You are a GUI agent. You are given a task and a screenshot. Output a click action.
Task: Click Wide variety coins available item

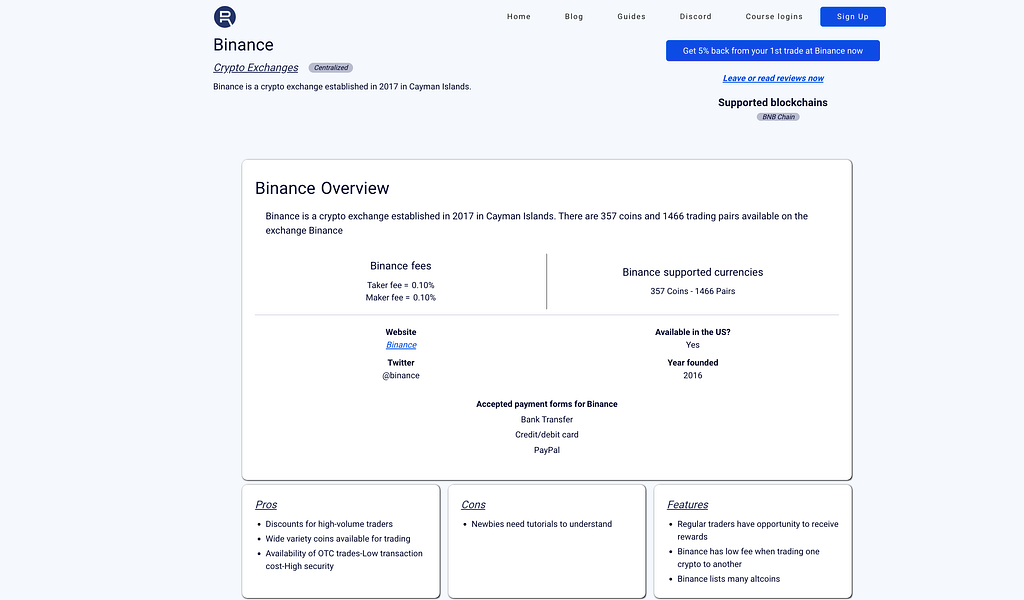pos(338,539)
